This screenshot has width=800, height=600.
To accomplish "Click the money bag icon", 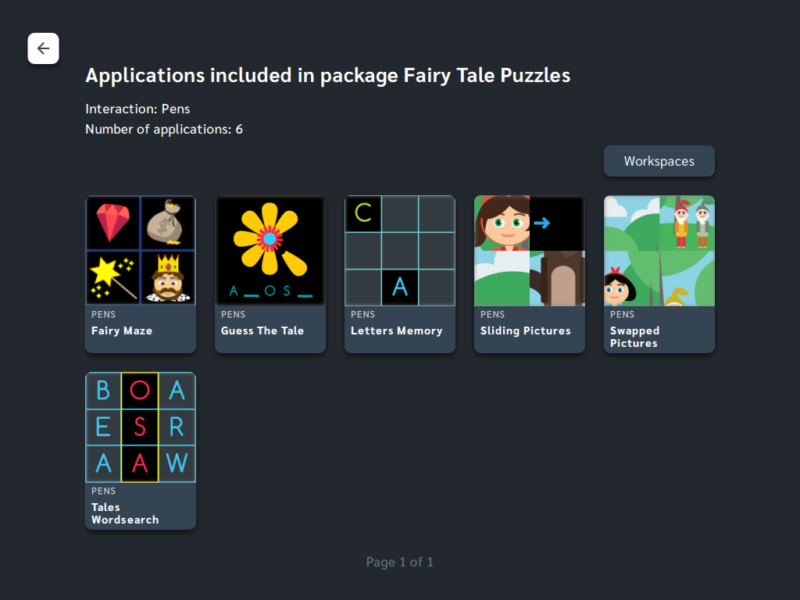I will pos(168,222).
